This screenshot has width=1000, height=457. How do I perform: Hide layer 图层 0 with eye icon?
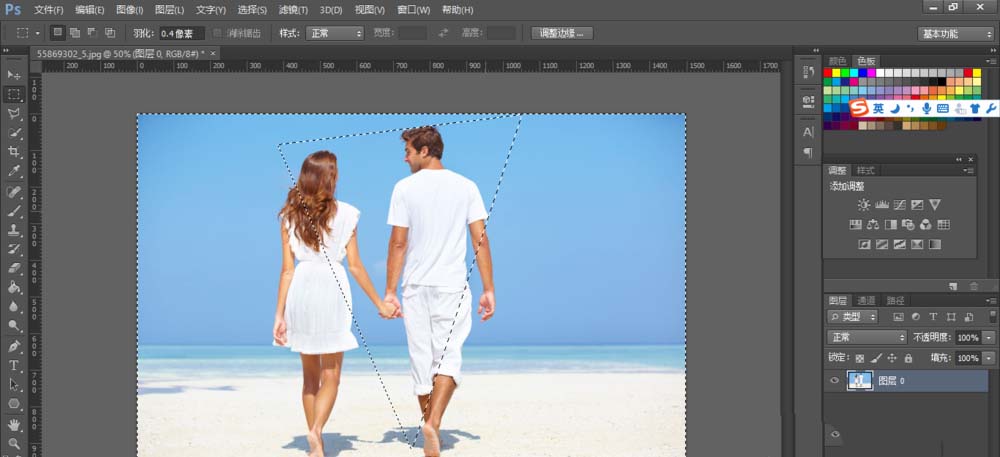pos(834,381)
